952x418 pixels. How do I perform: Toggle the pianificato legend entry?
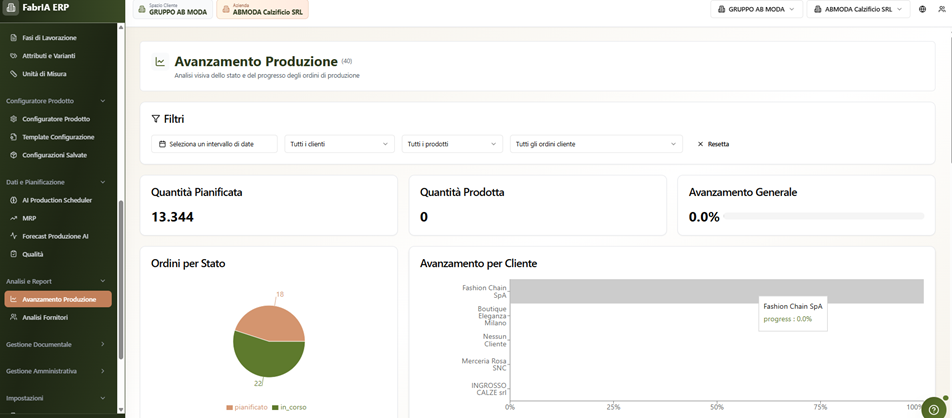[x=247, y=407]
